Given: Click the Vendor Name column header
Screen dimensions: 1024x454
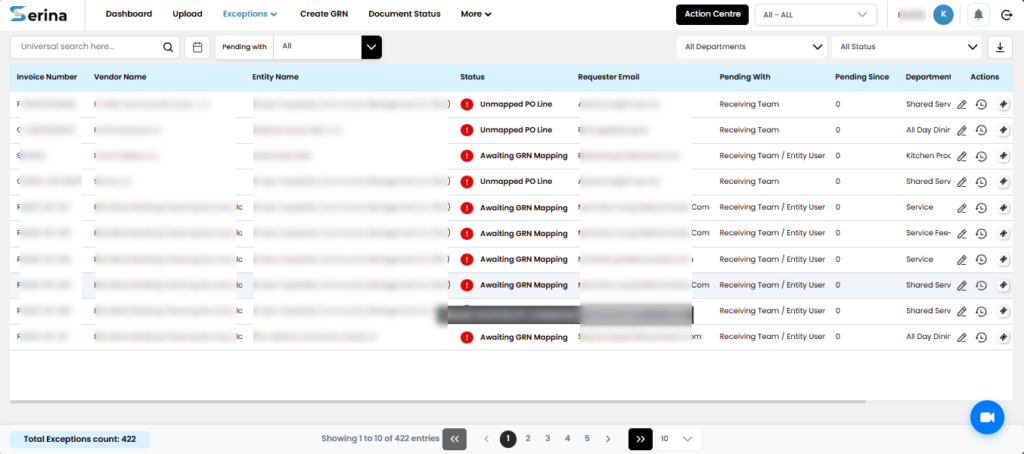Looking at the screenshot, I should [x=120, y=77].
